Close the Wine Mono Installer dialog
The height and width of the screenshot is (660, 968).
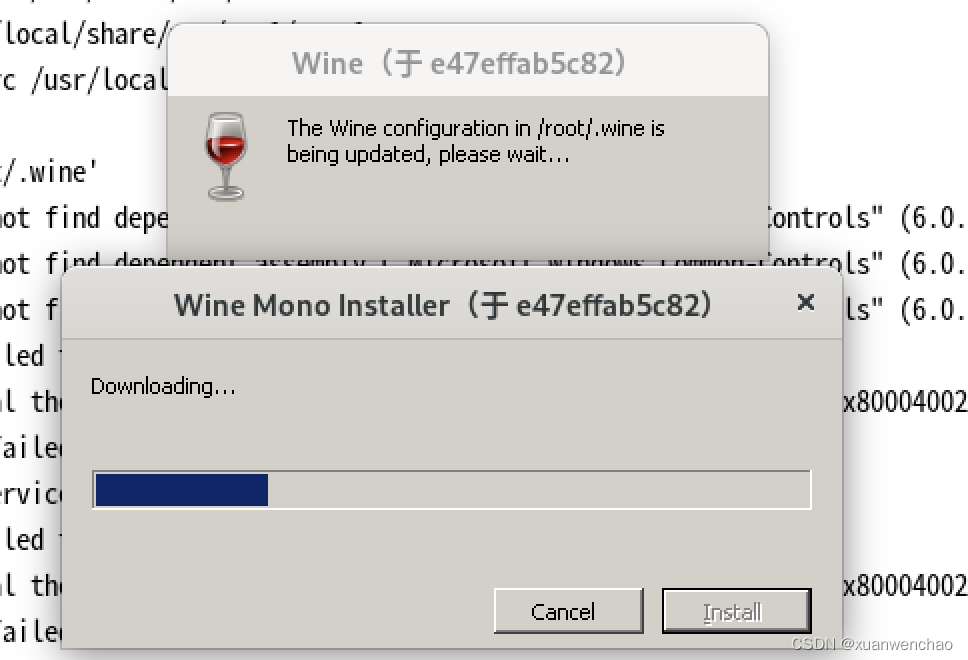point(806,303)
